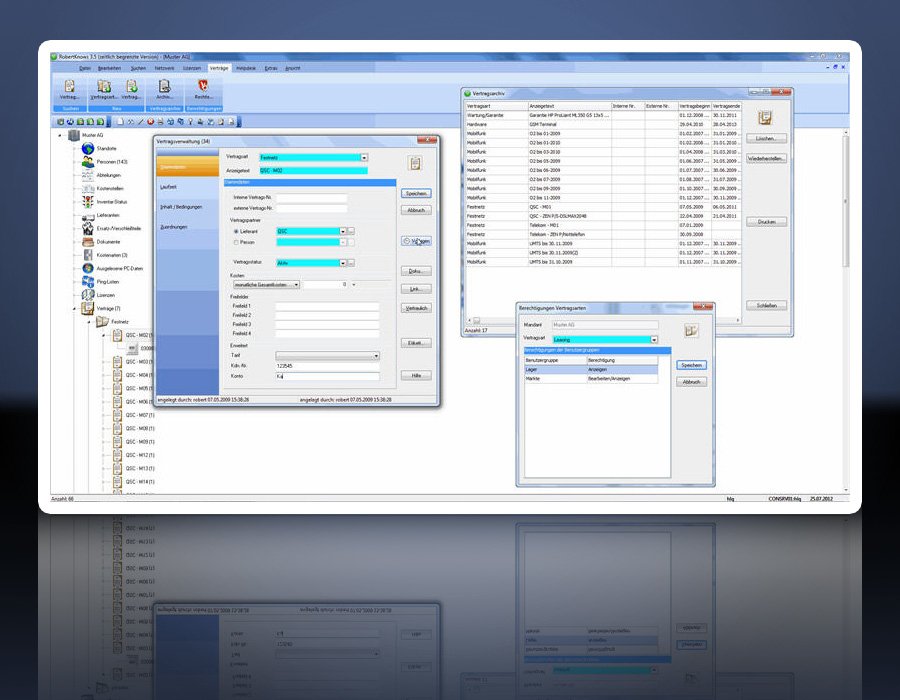Click icon in Berechtigungen Vertragsarten dialog
This screenshot has width=900, height=700.
(691, 330)
